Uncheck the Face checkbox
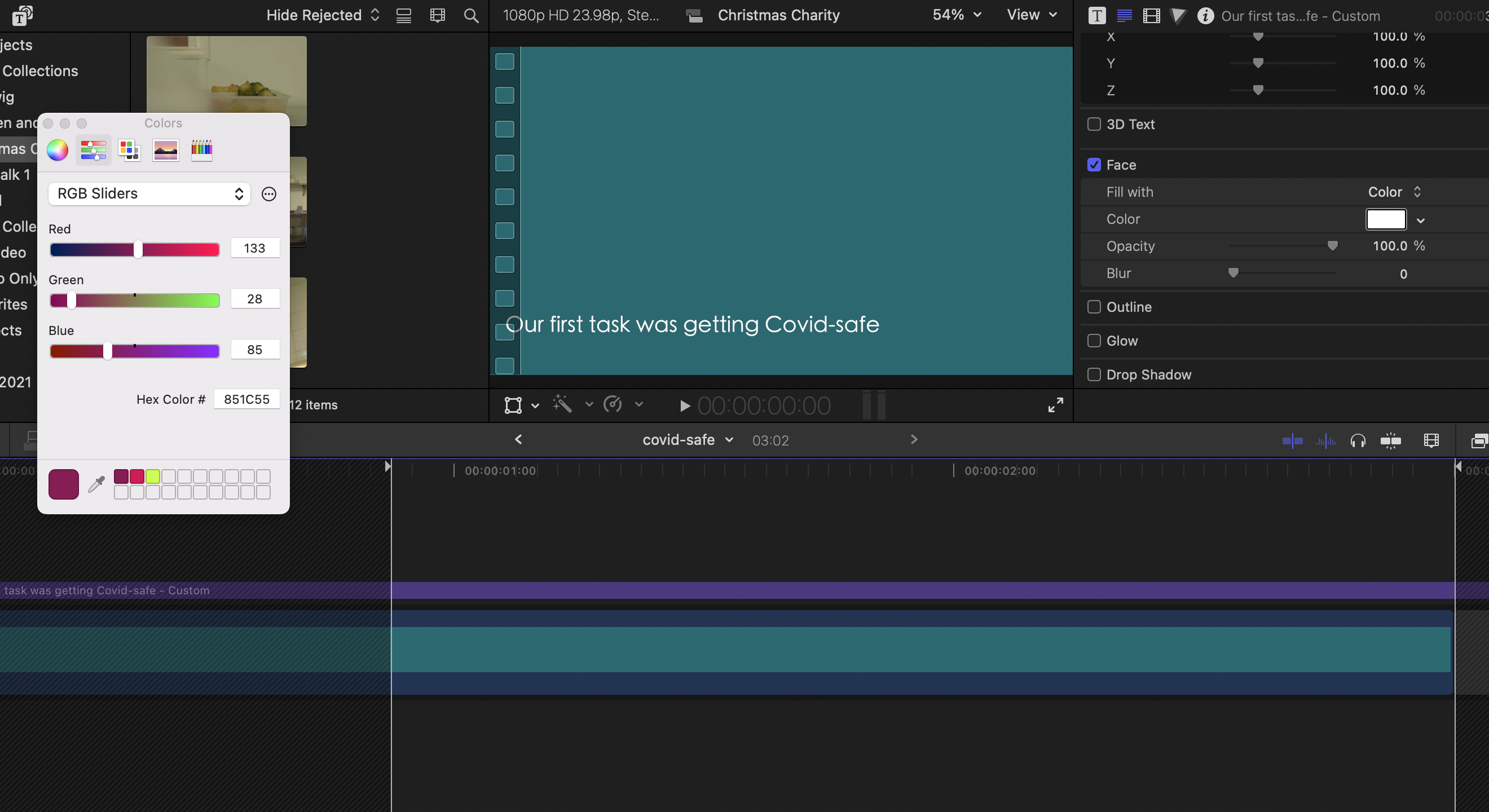Screen dimensions: 1489x812 (x=1094, y=165)
